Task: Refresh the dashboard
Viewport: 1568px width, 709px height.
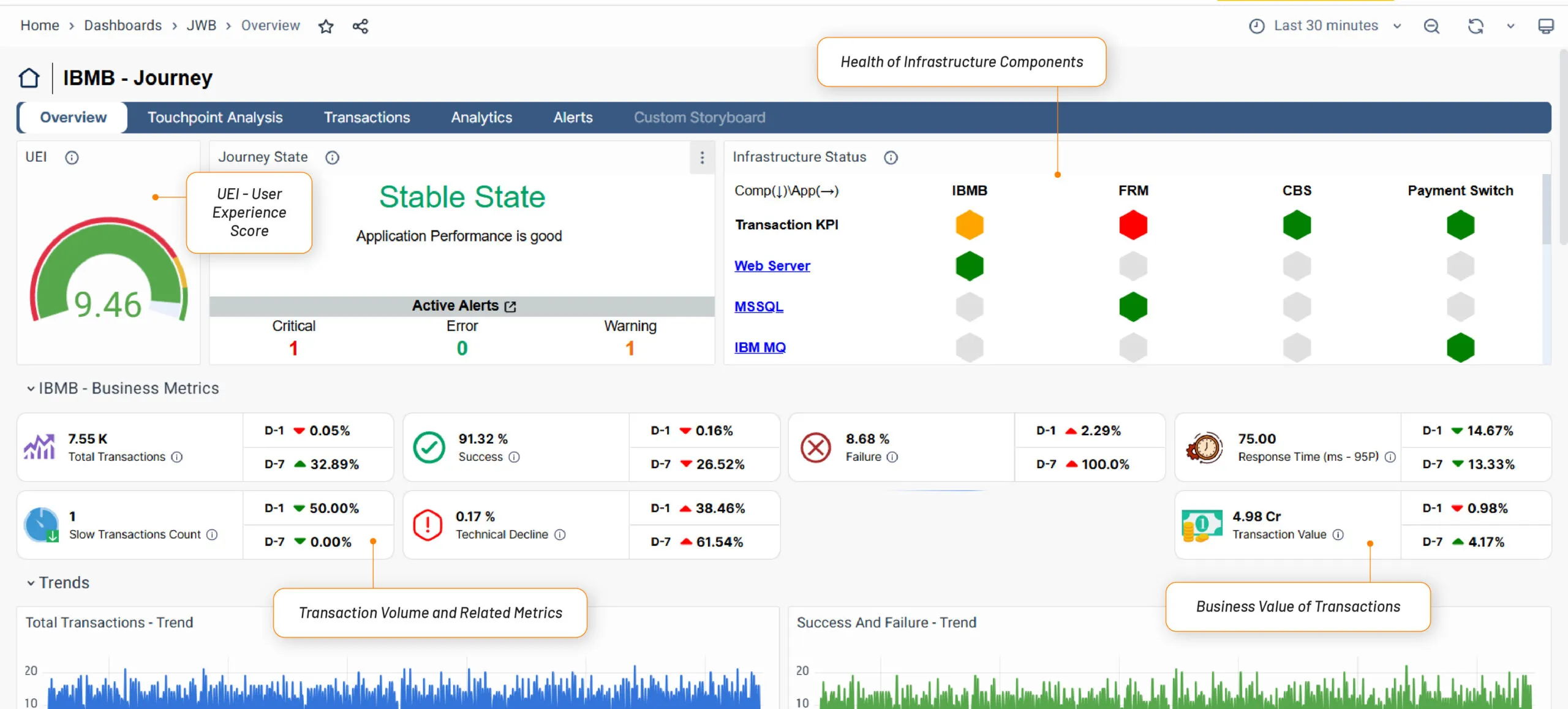Action: coord(1476,26)
